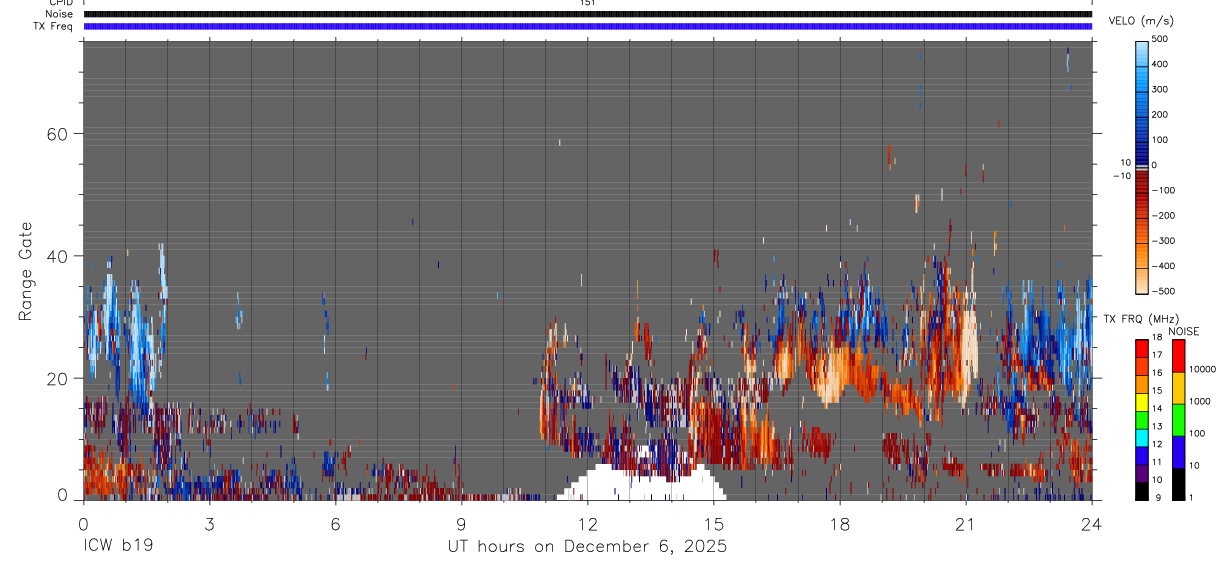Image resolution: width=1228 pixels, height=567 pixels.
Task: Click hour 3 on the UT axis
Action: click(209, 523)
